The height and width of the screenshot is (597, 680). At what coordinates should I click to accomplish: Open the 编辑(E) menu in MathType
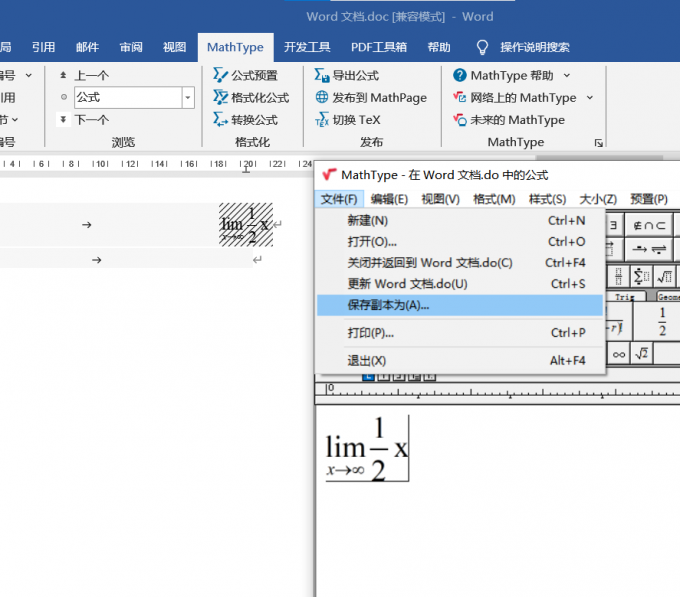click(389, 199)
